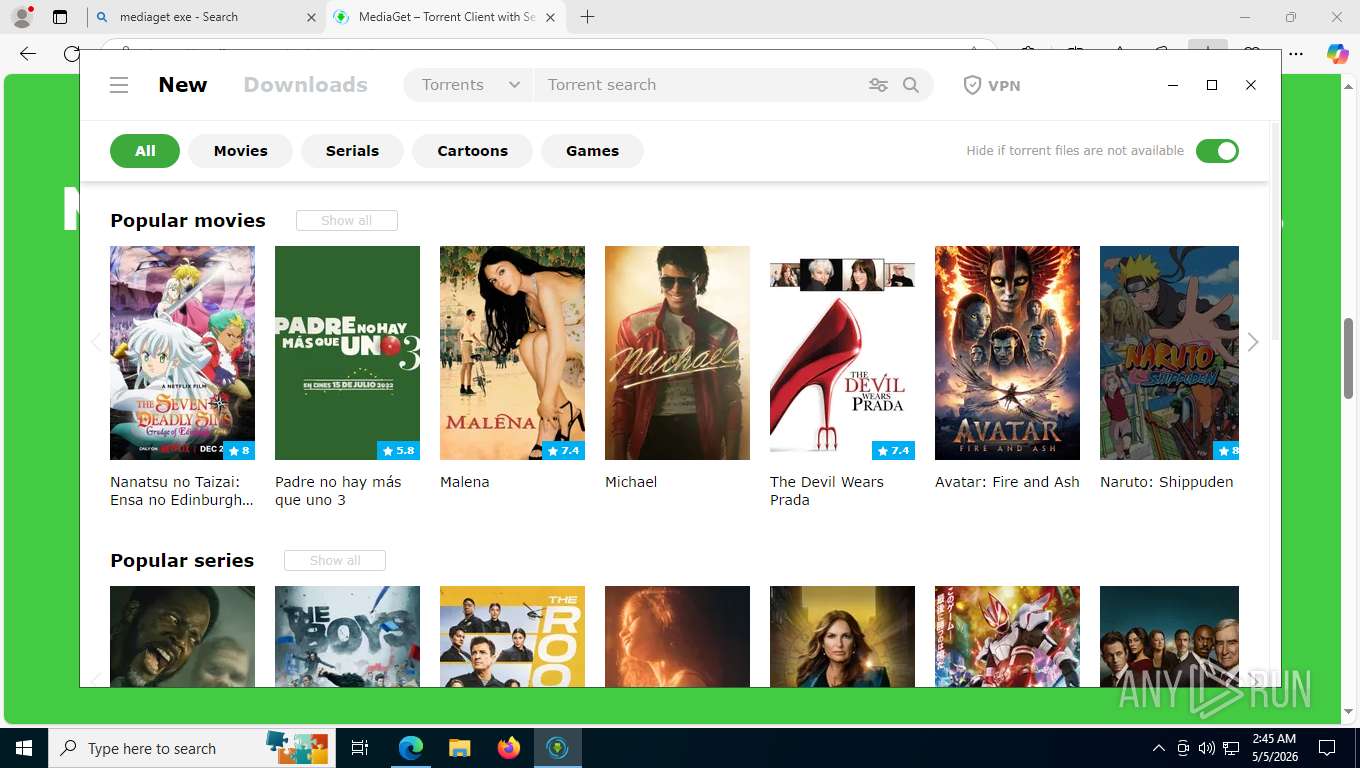Open The Boys series poster
Image resolution: width=1360 pixels, height=768 pixels.
[x=347, y=636]
